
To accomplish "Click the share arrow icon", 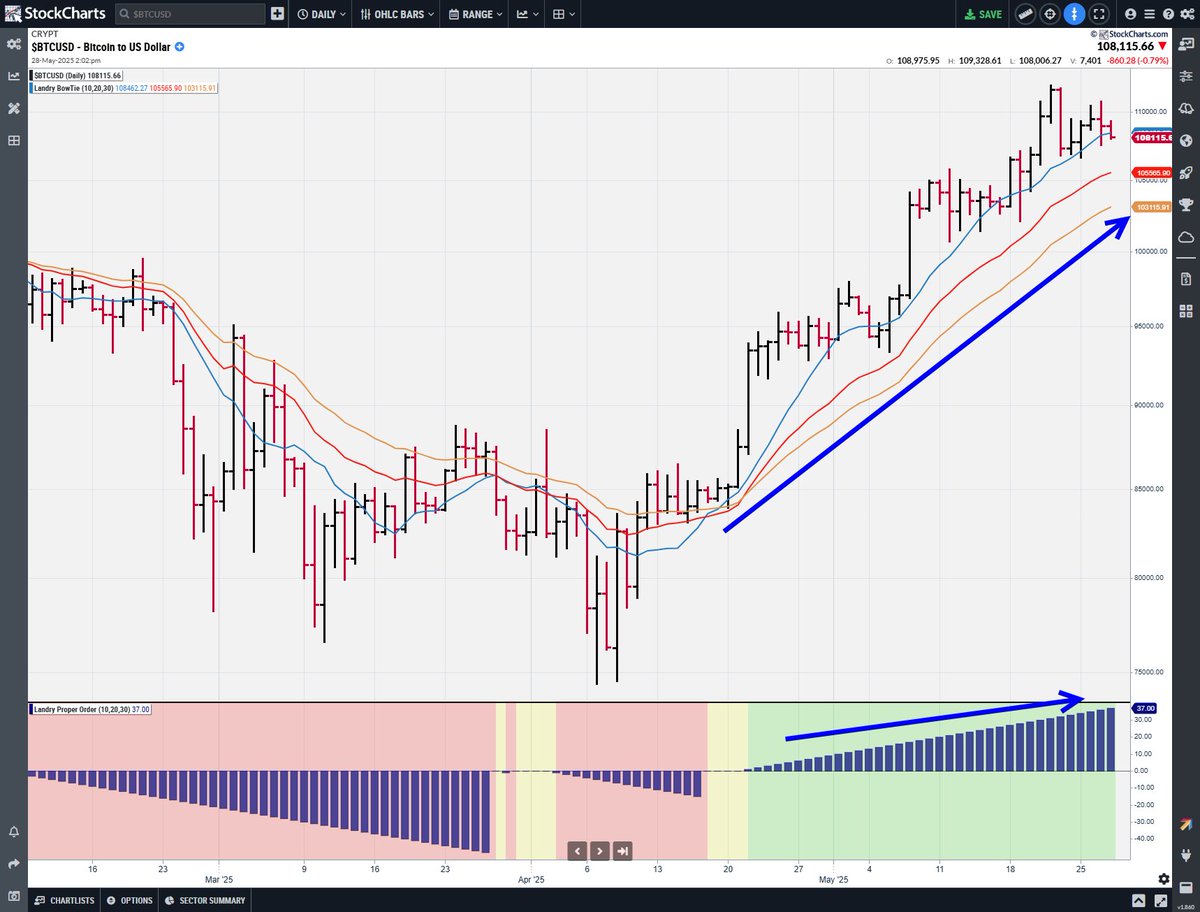I will (x=14, y=864).
